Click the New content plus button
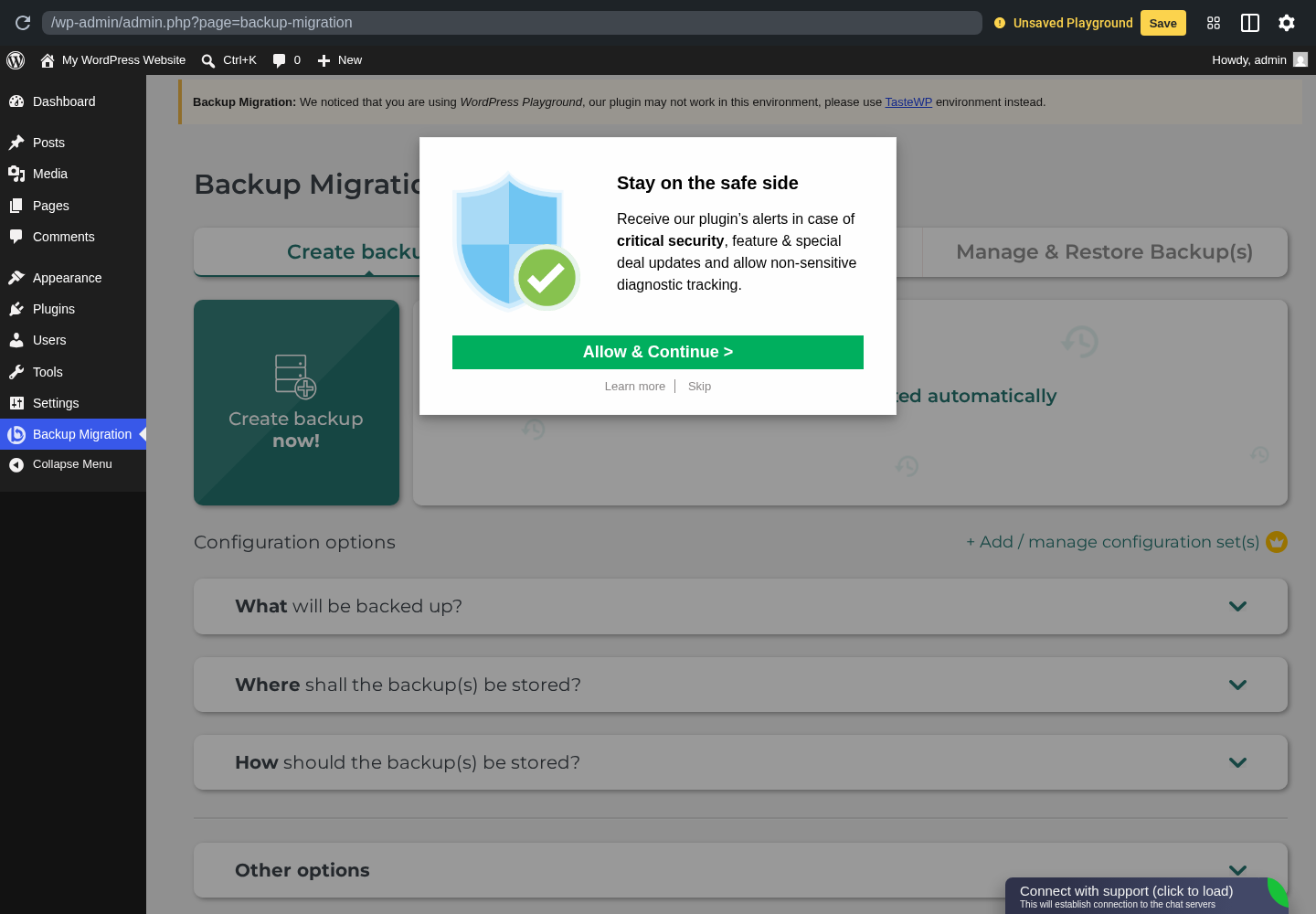 pos(339,60)
